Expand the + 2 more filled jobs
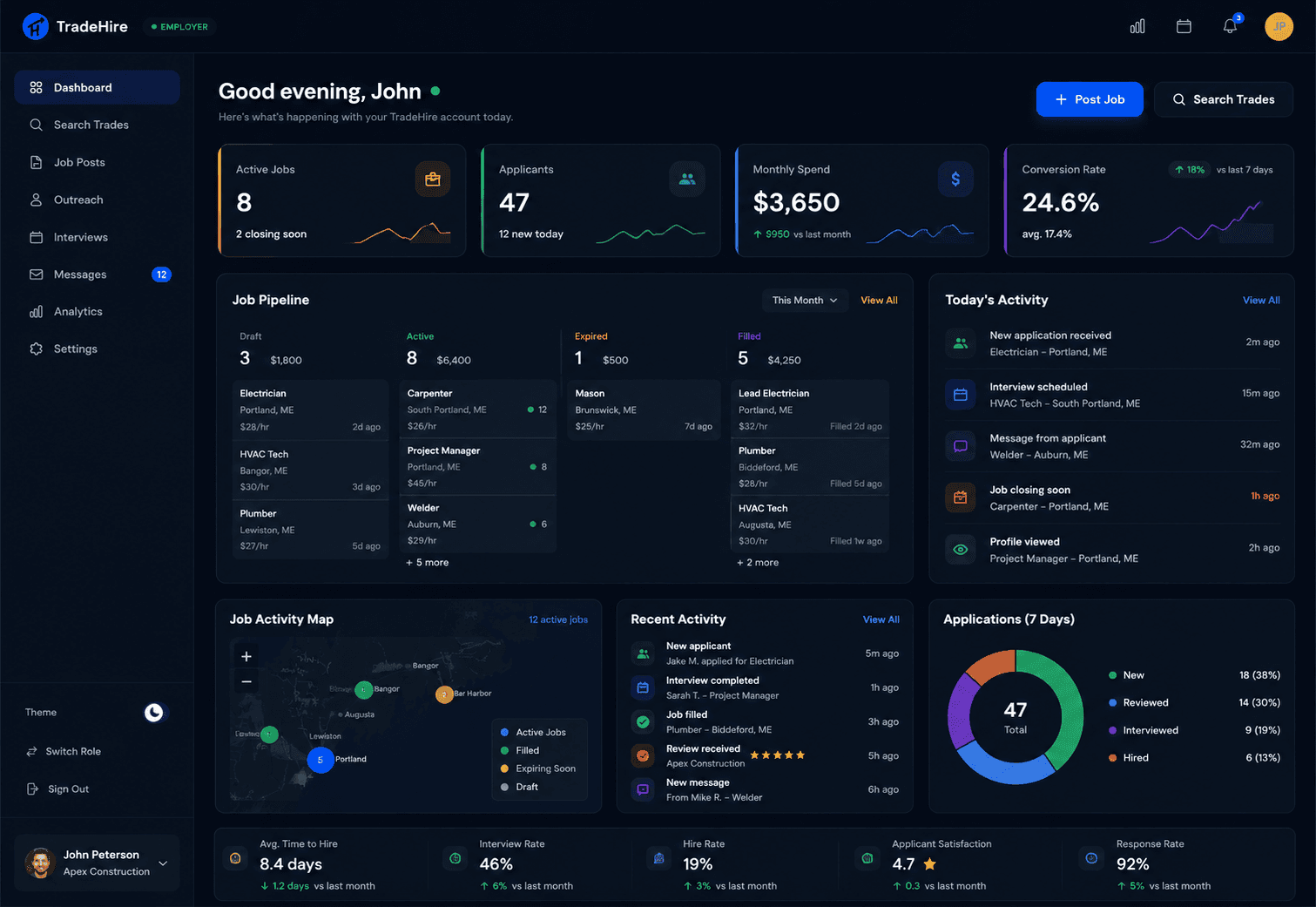The width and height of the screenshot is (1316, 907). point(759,563)
